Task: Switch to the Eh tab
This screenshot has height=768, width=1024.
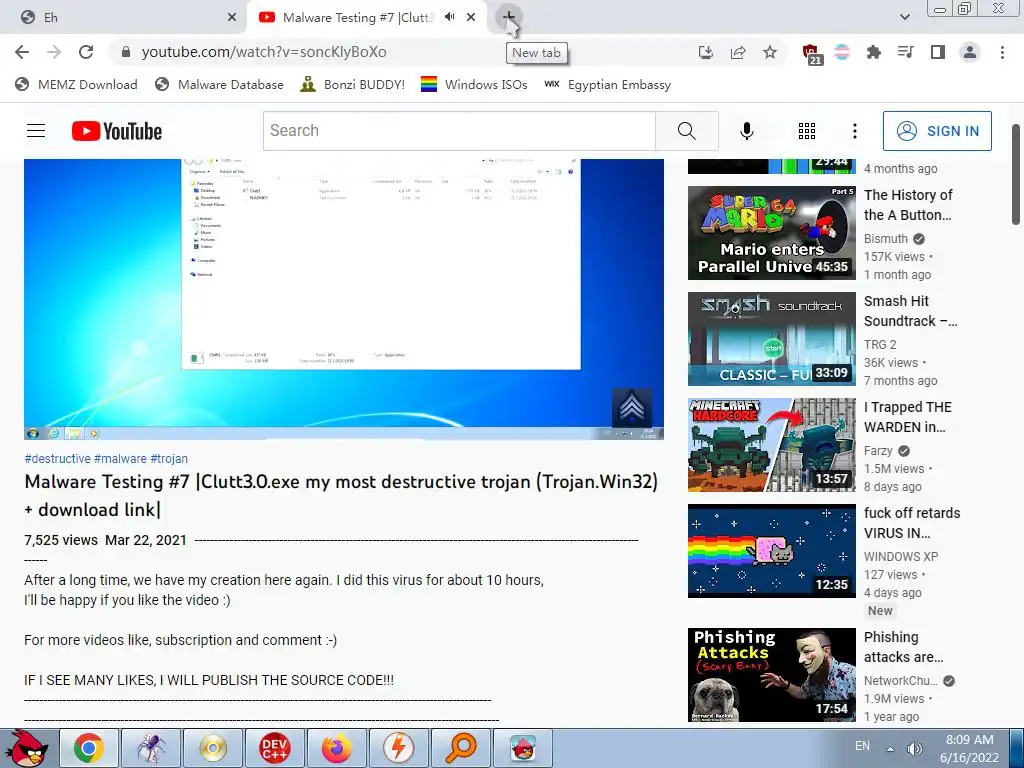Action: (123, 18)
